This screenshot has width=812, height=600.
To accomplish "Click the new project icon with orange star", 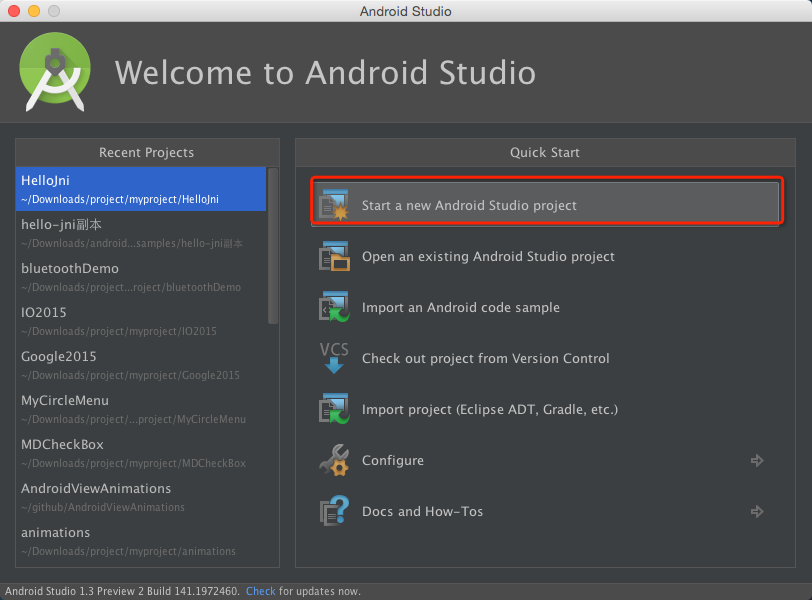I will 334,205.
